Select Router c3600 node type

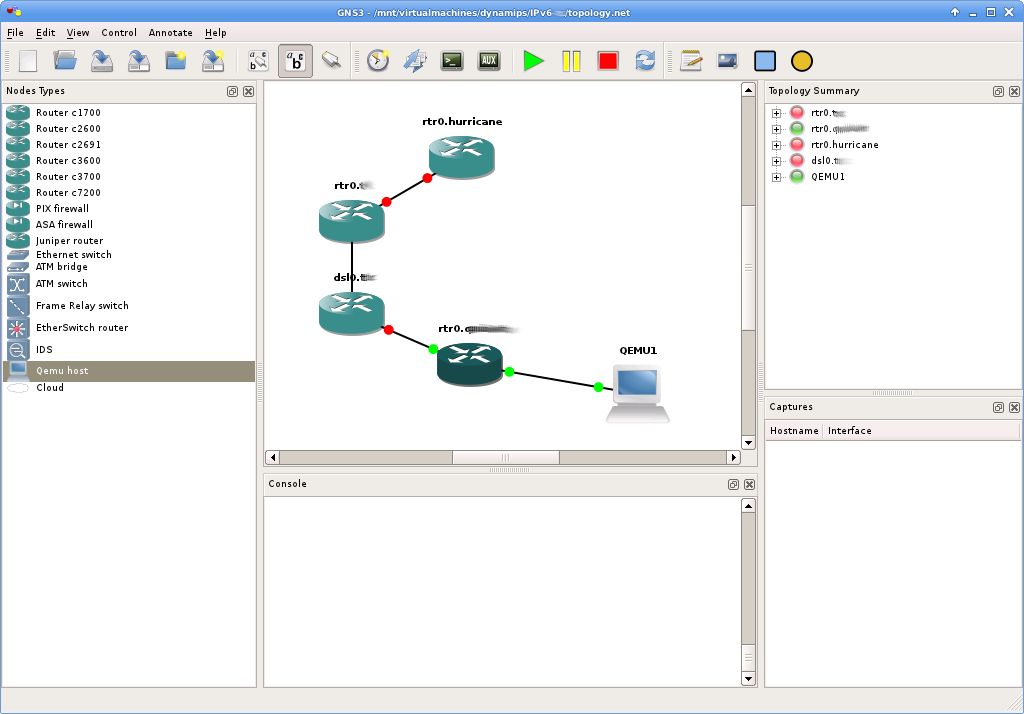(129, 161)
